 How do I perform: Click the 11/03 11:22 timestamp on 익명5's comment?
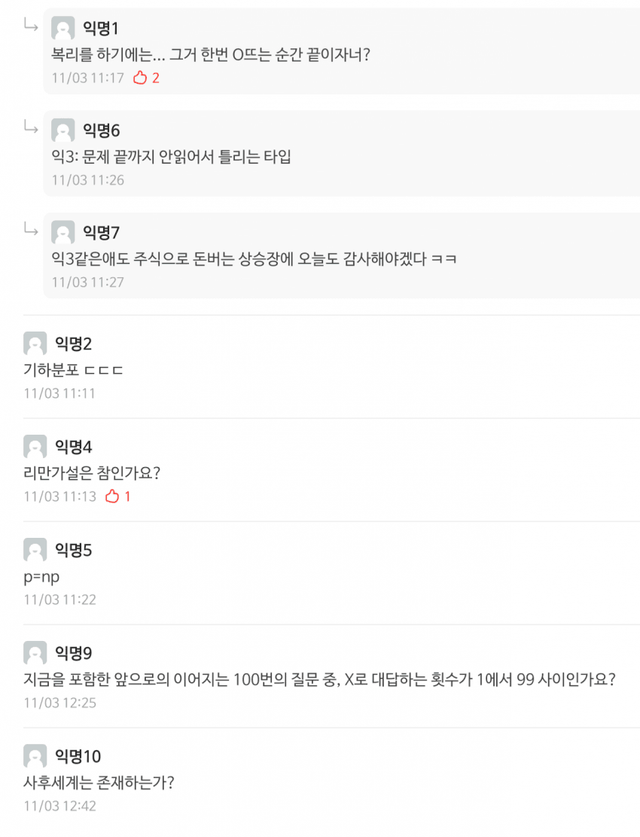[x=59, y=599]
